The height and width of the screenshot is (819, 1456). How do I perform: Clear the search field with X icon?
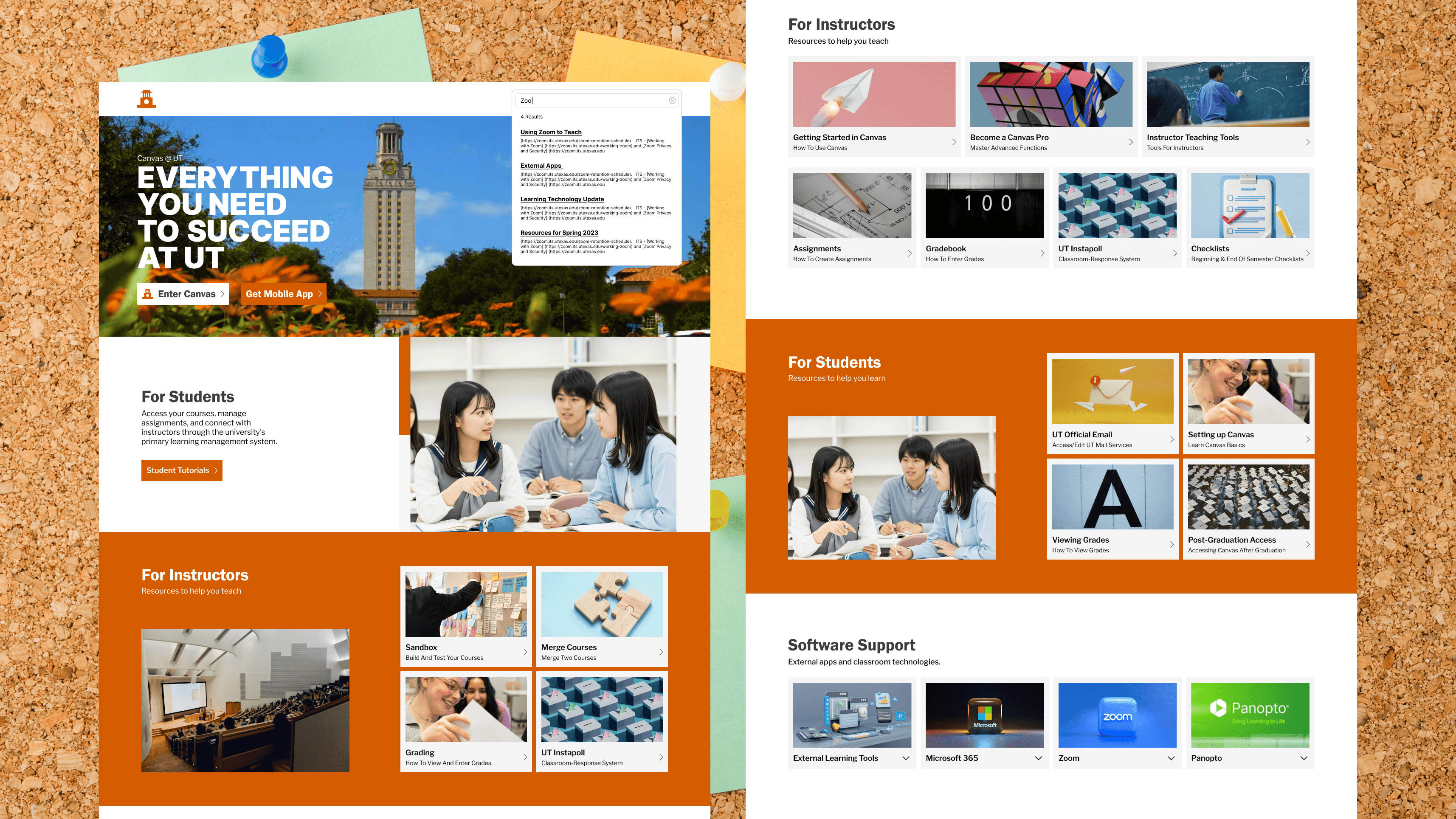tap(672, 101)
